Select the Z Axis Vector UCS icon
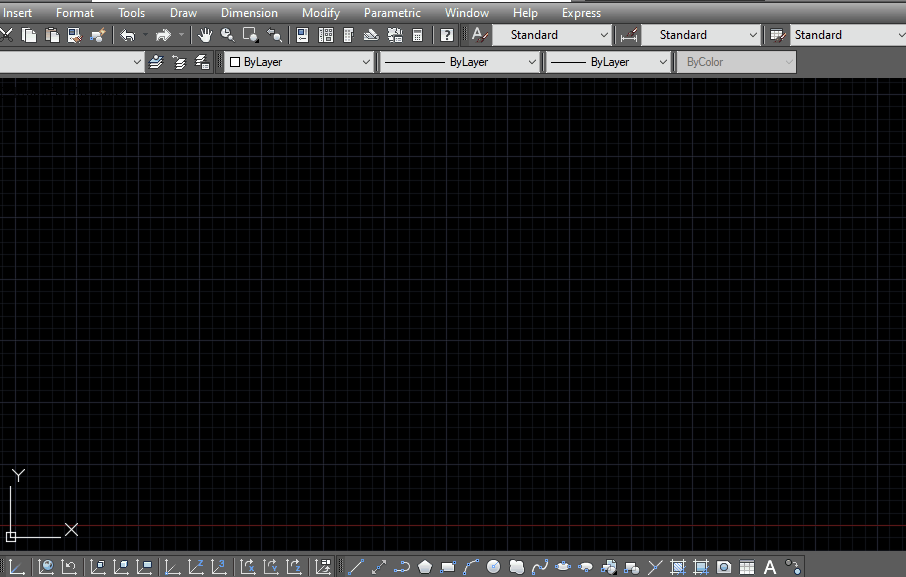 point(195,567)
